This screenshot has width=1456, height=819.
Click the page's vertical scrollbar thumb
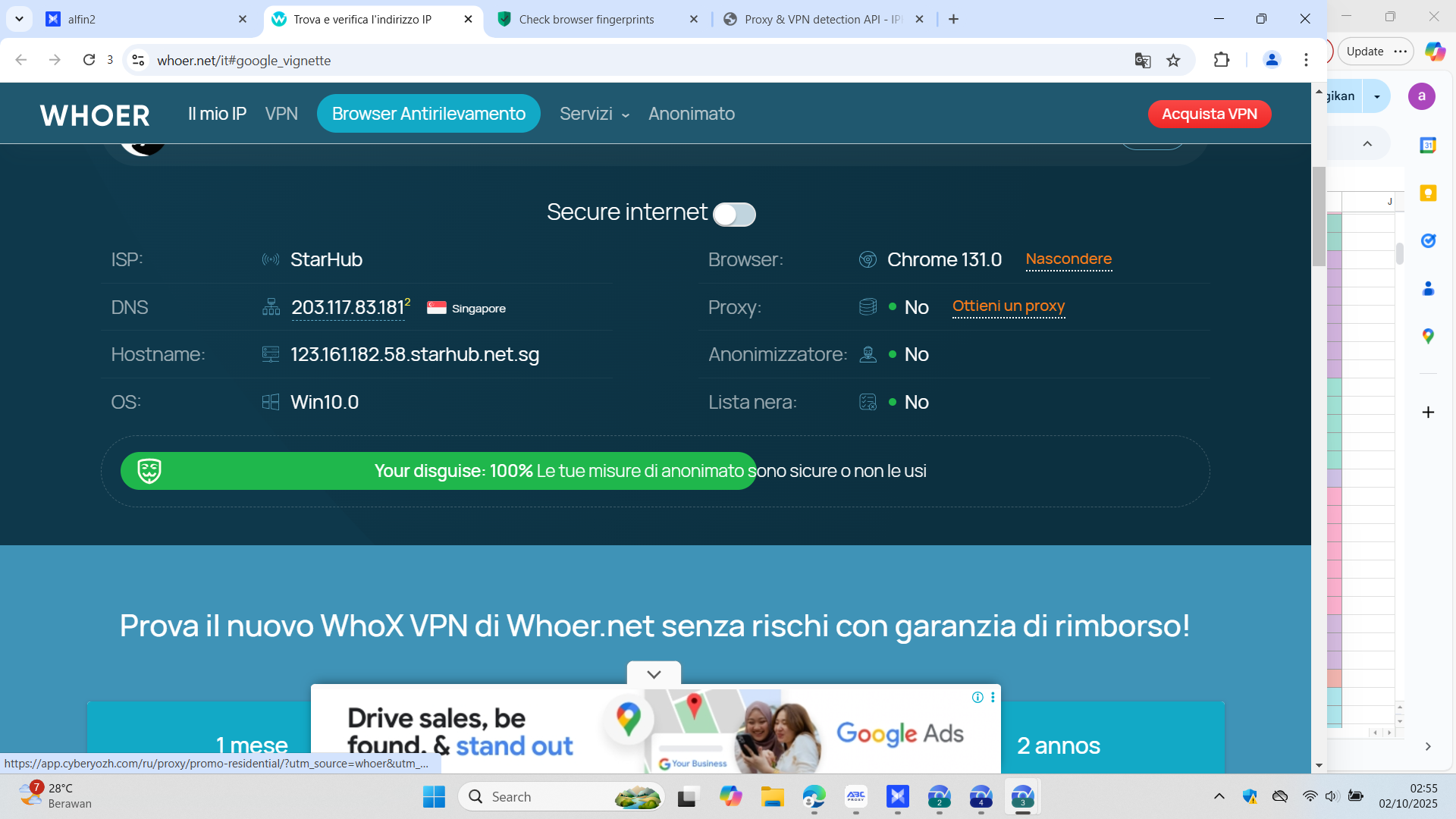[1319, 216]
